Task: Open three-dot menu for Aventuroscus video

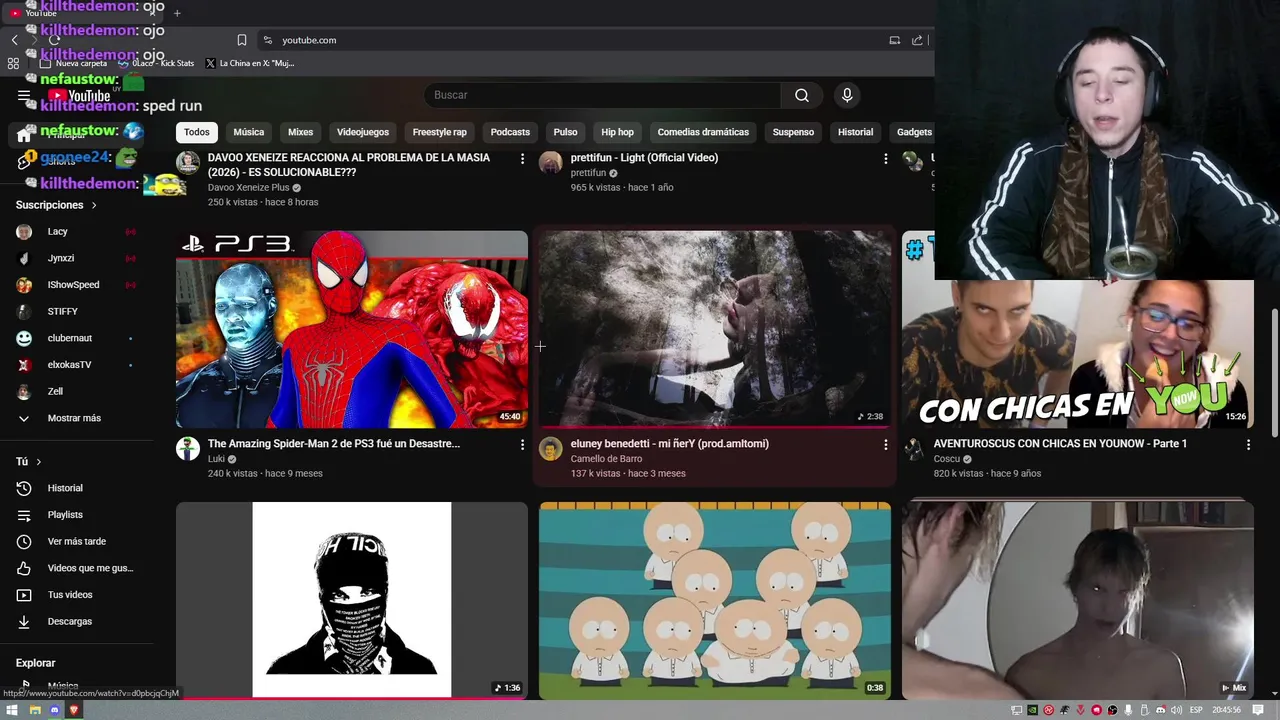Action: pyautogui.click(x=1248, y=444)
